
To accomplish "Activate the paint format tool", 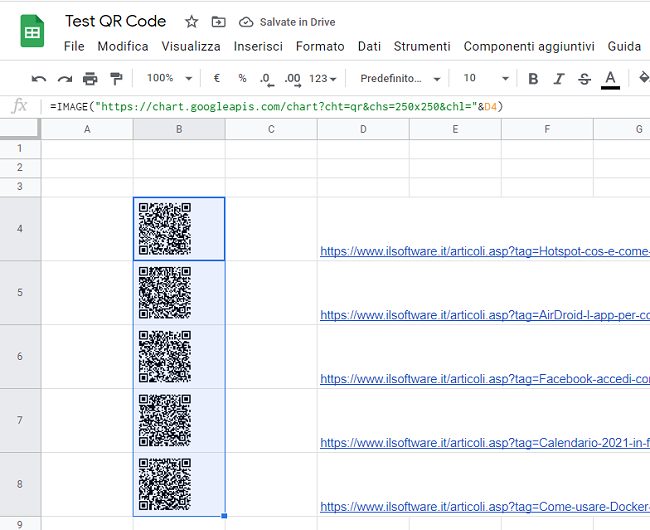I will pyautogui.click(x=116, y=78).
